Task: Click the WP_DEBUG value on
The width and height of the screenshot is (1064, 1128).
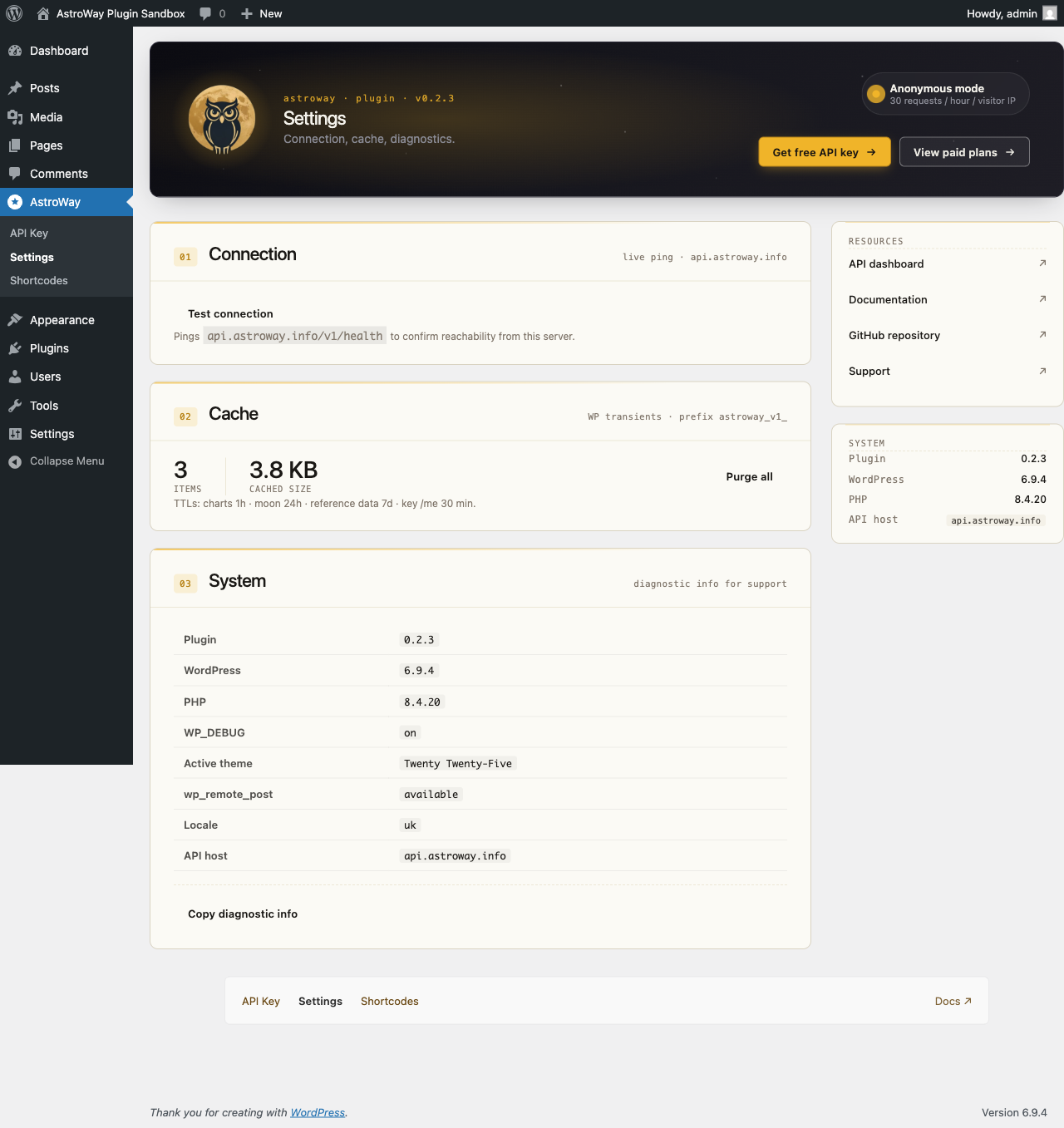Action: tap(410, 733)
